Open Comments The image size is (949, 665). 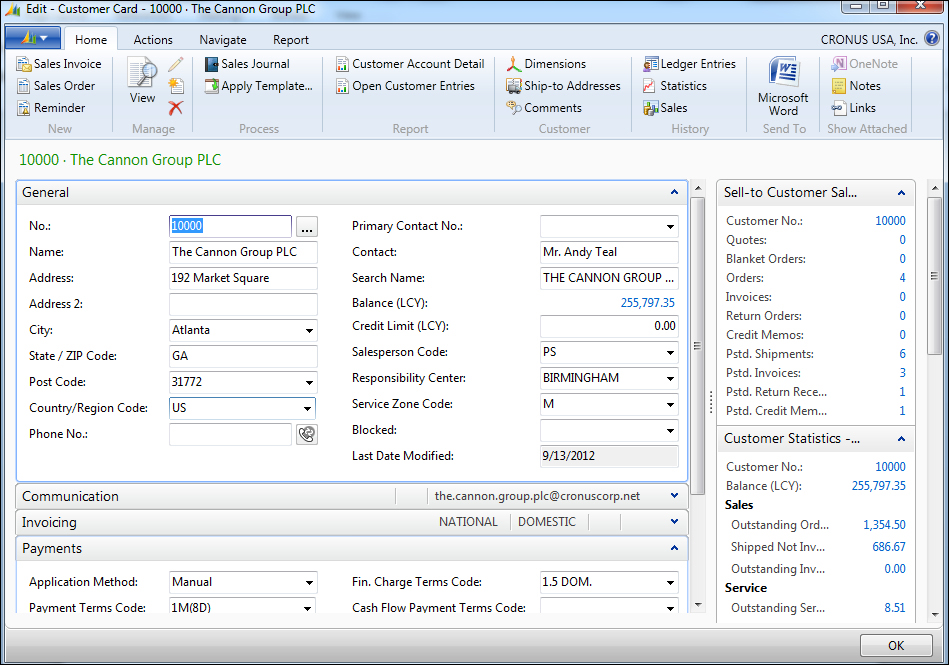[x=544, y=108]
